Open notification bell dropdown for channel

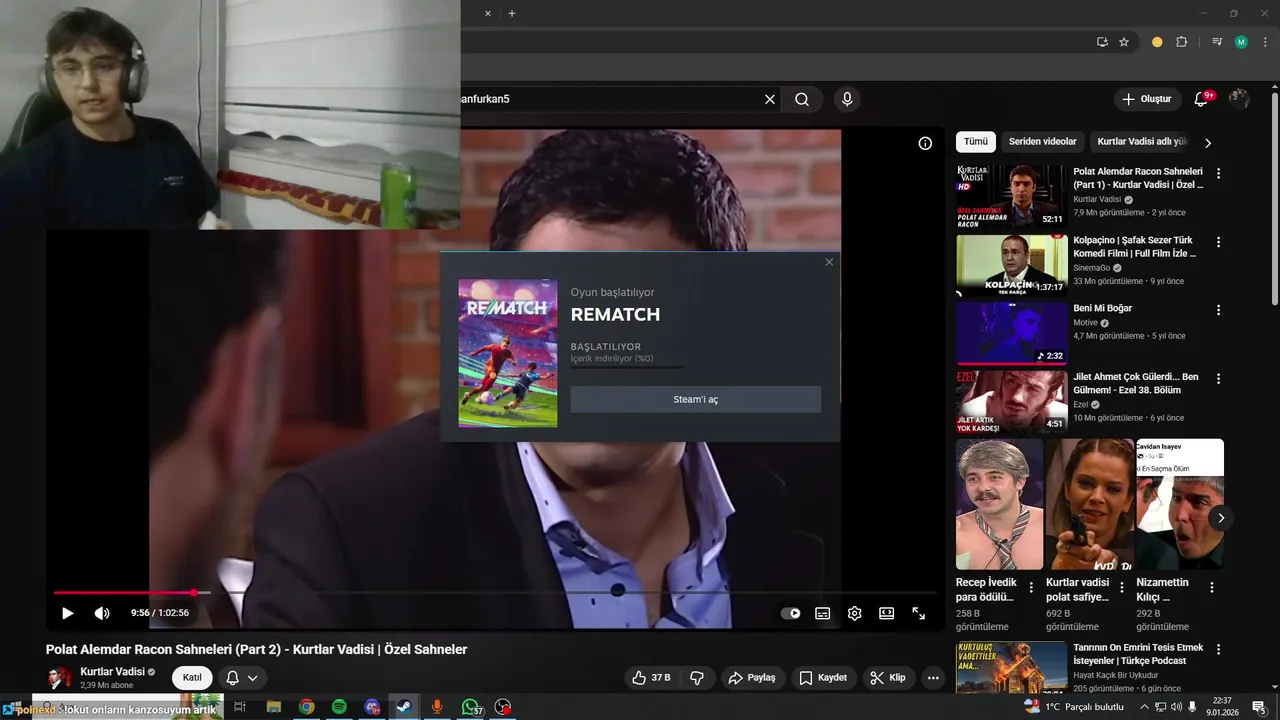[242, 678]
